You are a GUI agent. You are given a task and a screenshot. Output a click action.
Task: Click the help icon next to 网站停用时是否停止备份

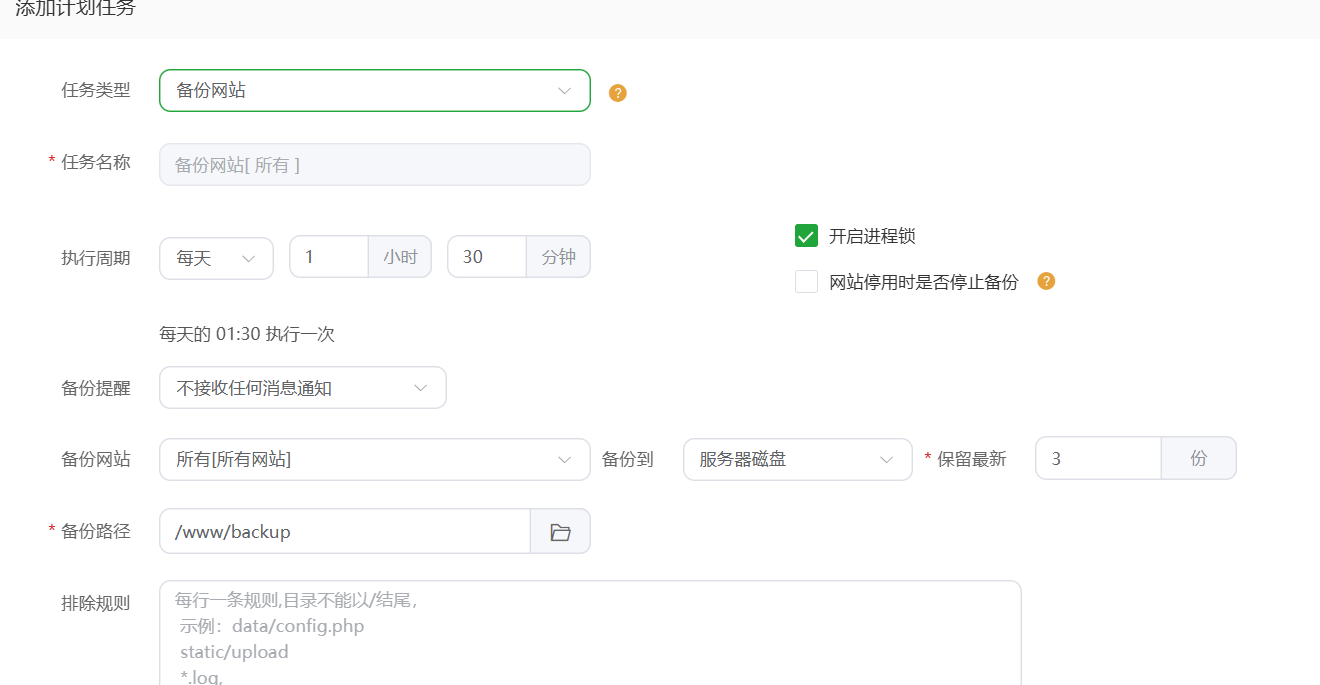click(x=1046, y=281)
